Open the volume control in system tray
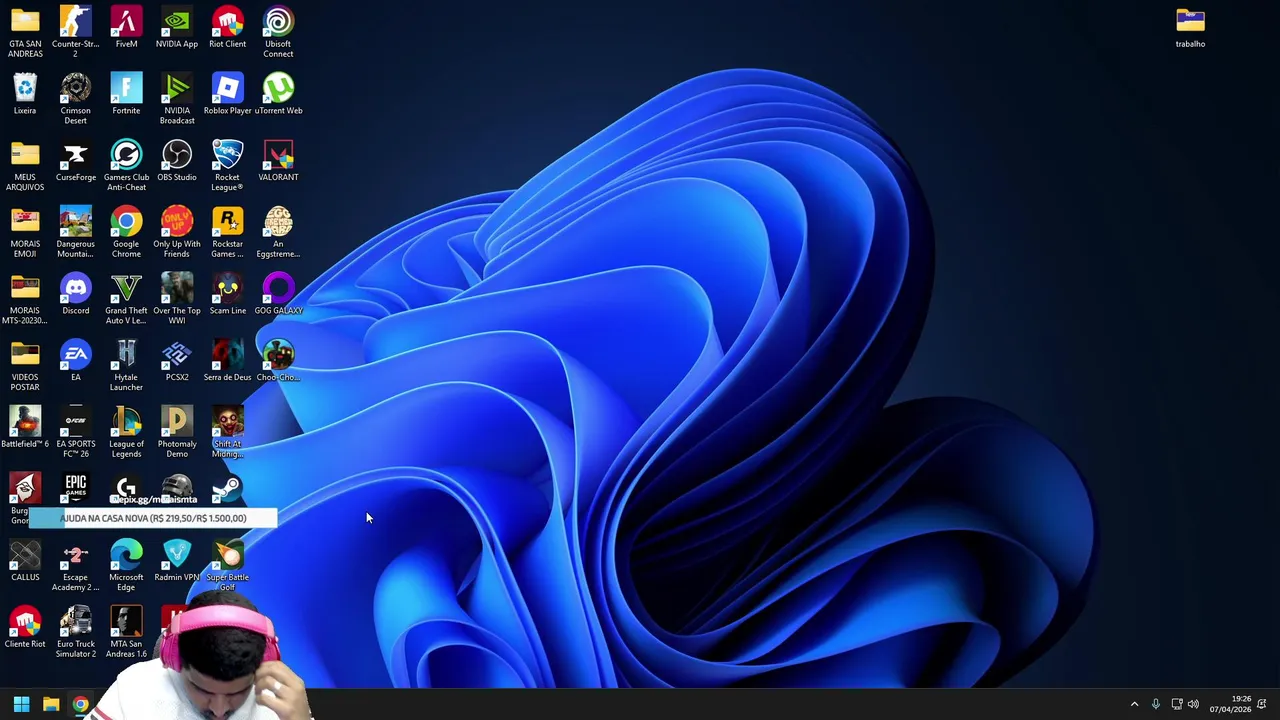1280x720 pixels. click(1194, 704)
